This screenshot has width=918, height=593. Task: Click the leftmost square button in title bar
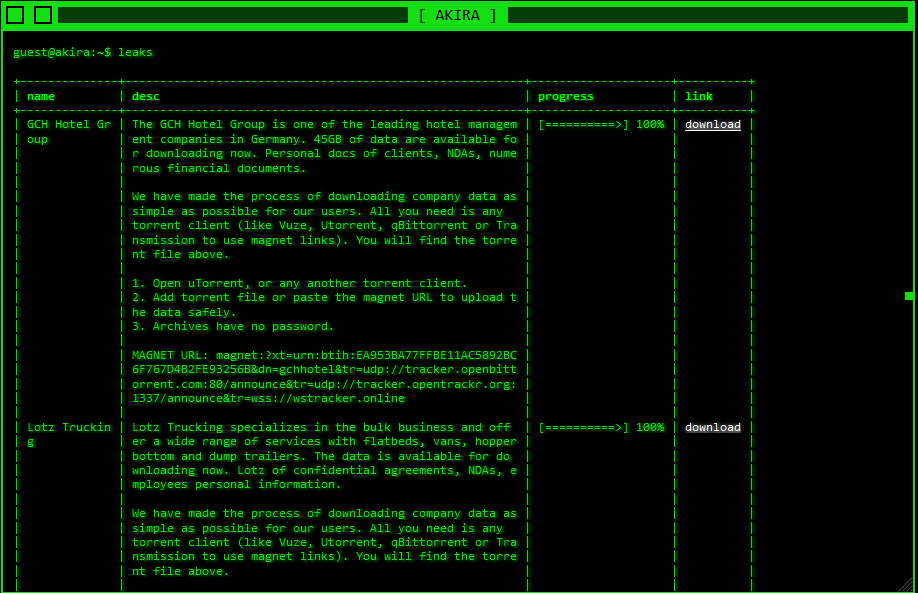15,15
